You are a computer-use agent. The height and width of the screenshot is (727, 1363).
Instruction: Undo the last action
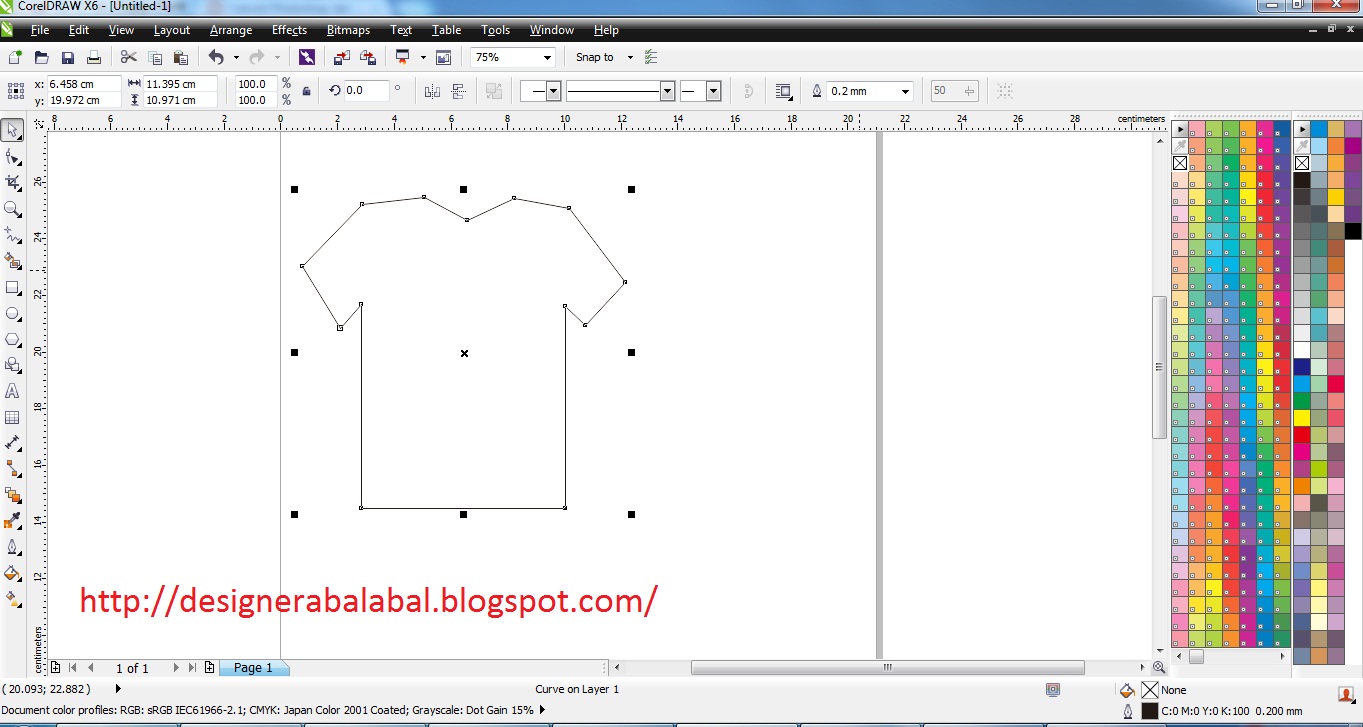[218, 57]
